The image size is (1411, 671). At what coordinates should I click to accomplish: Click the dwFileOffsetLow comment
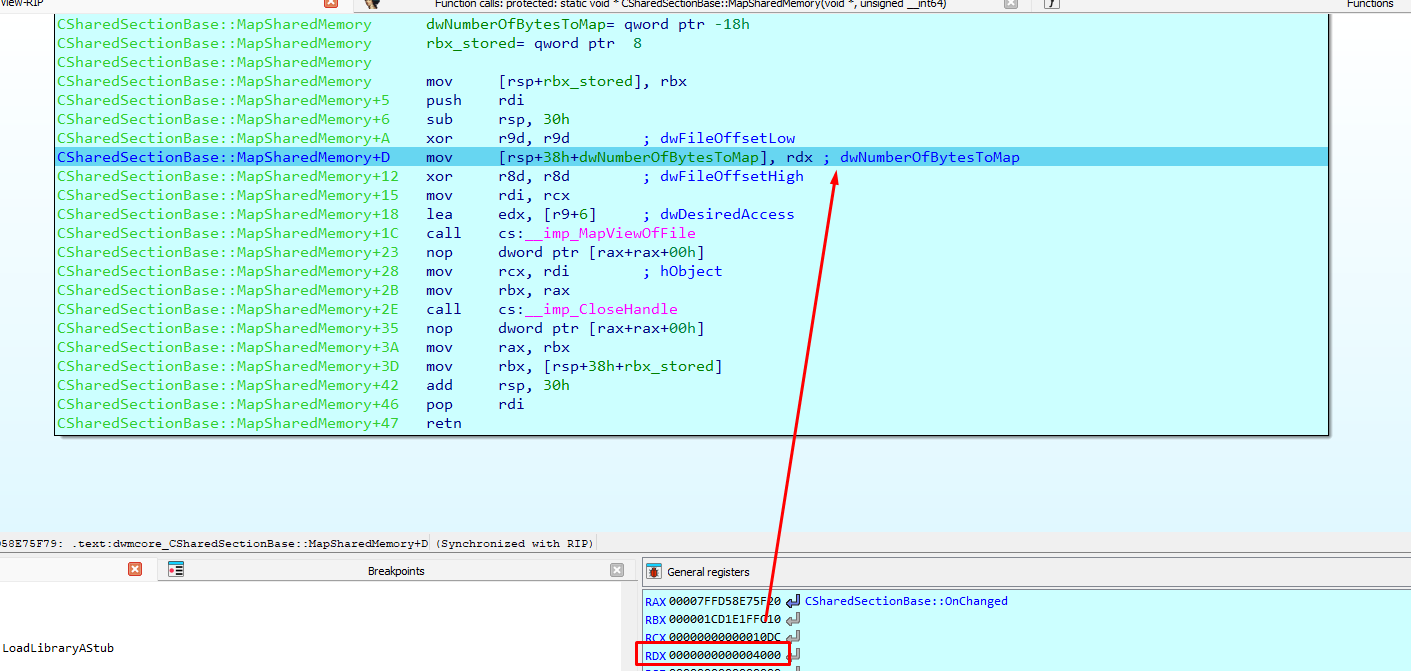(x=719, y=138)
